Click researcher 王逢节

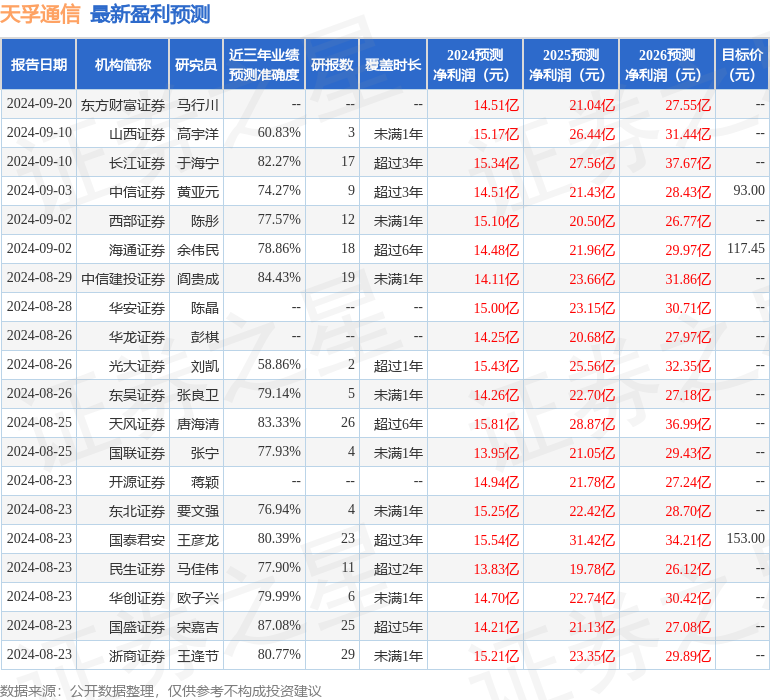pyautogui.click(x=198, y=656)
